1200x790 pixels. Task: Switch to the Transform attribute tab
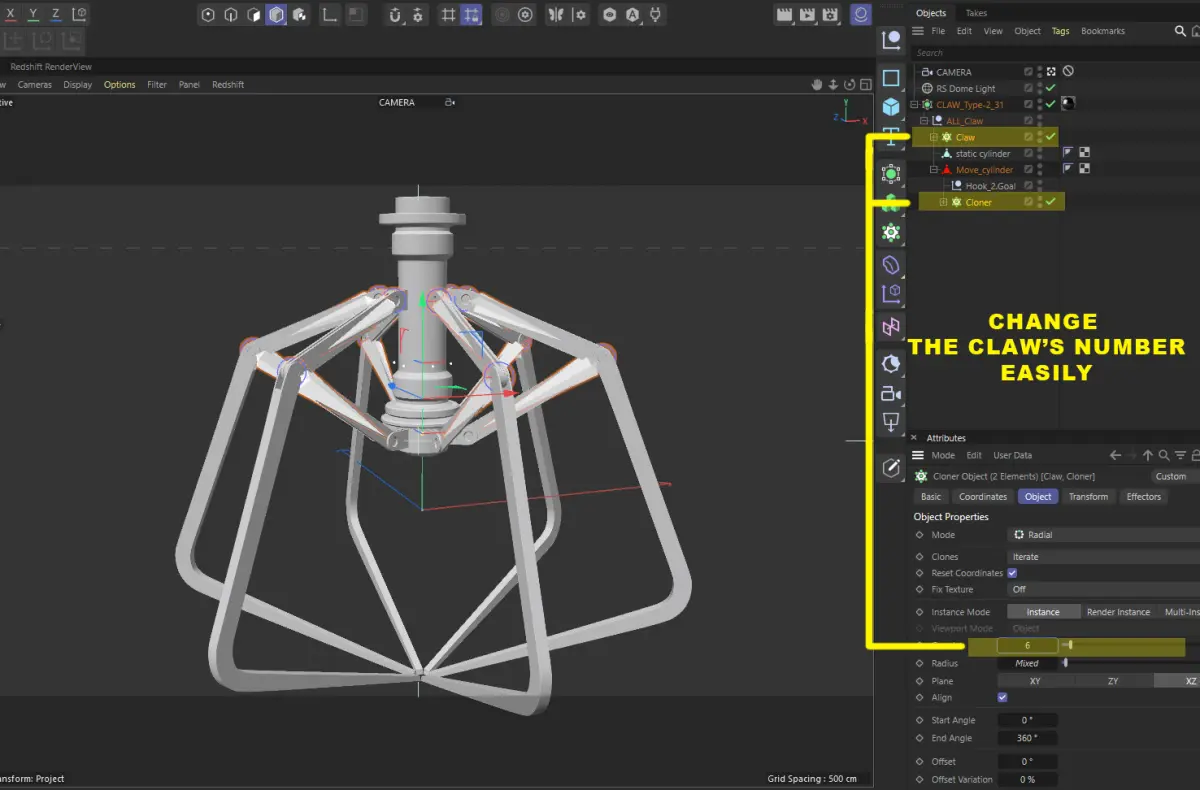pyautogui.click(x=1088, y=496)
